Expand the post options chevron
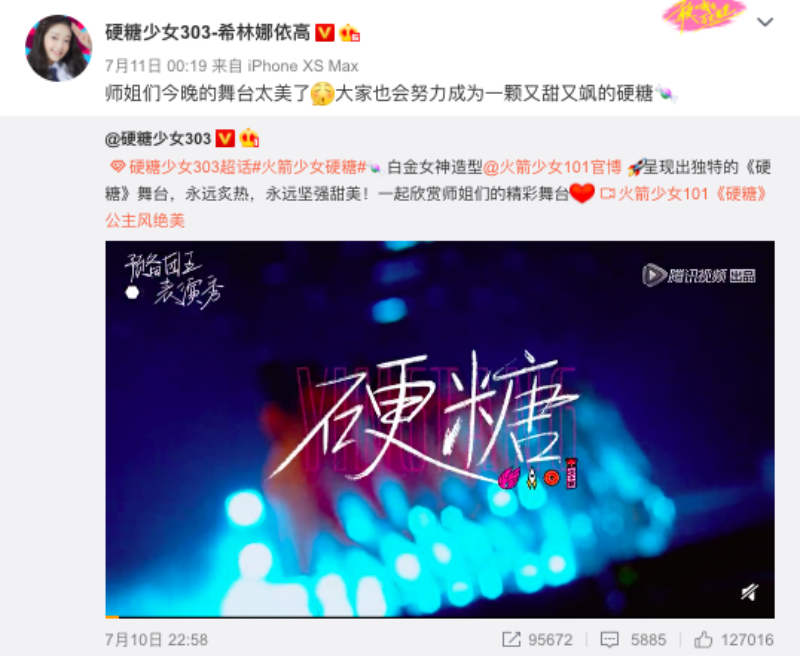 pyautogui.click(x=765, y=22)
